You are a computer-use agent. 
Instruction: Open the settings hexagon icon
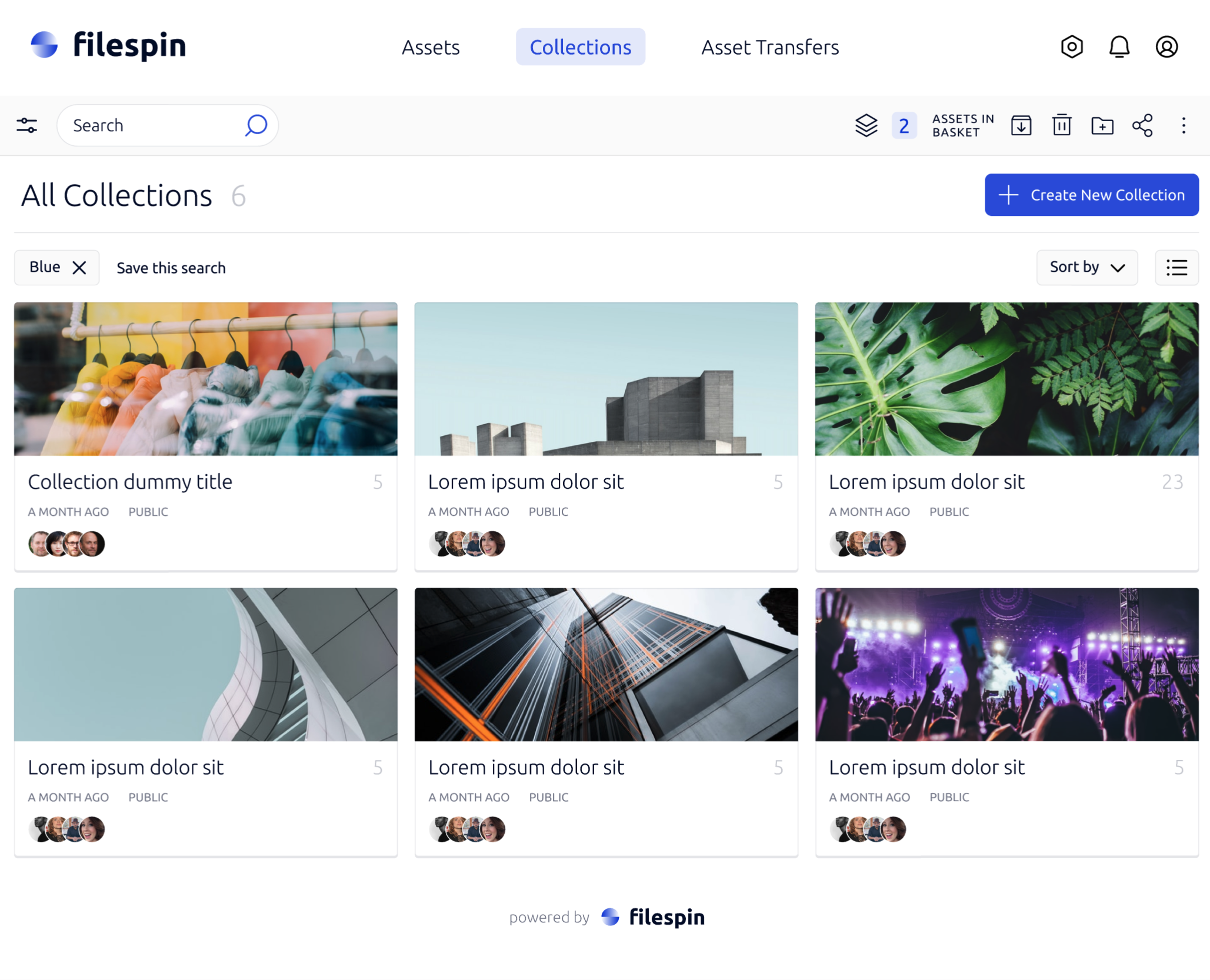click(1072, 47)
